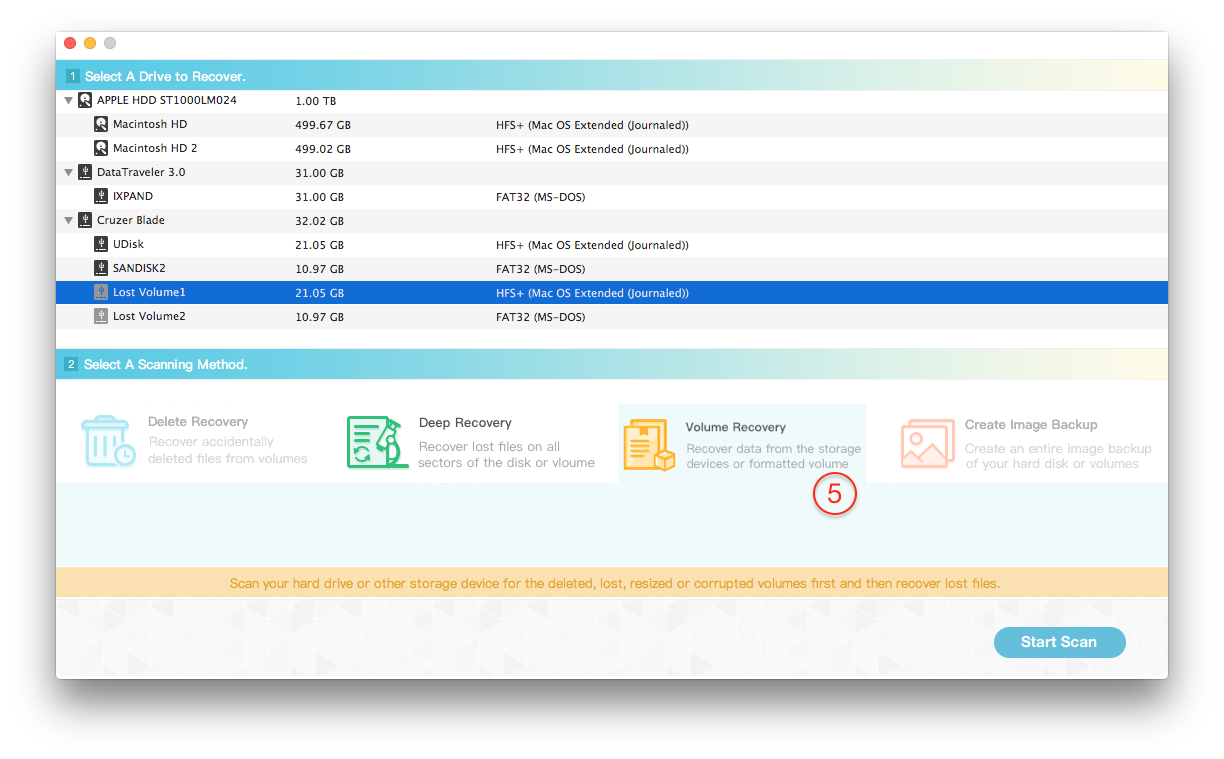Click the APPLE HDD ST1000LM024 hard disk icon
The height and width of the screenshot is (759, 1224).
pos(85,100)
